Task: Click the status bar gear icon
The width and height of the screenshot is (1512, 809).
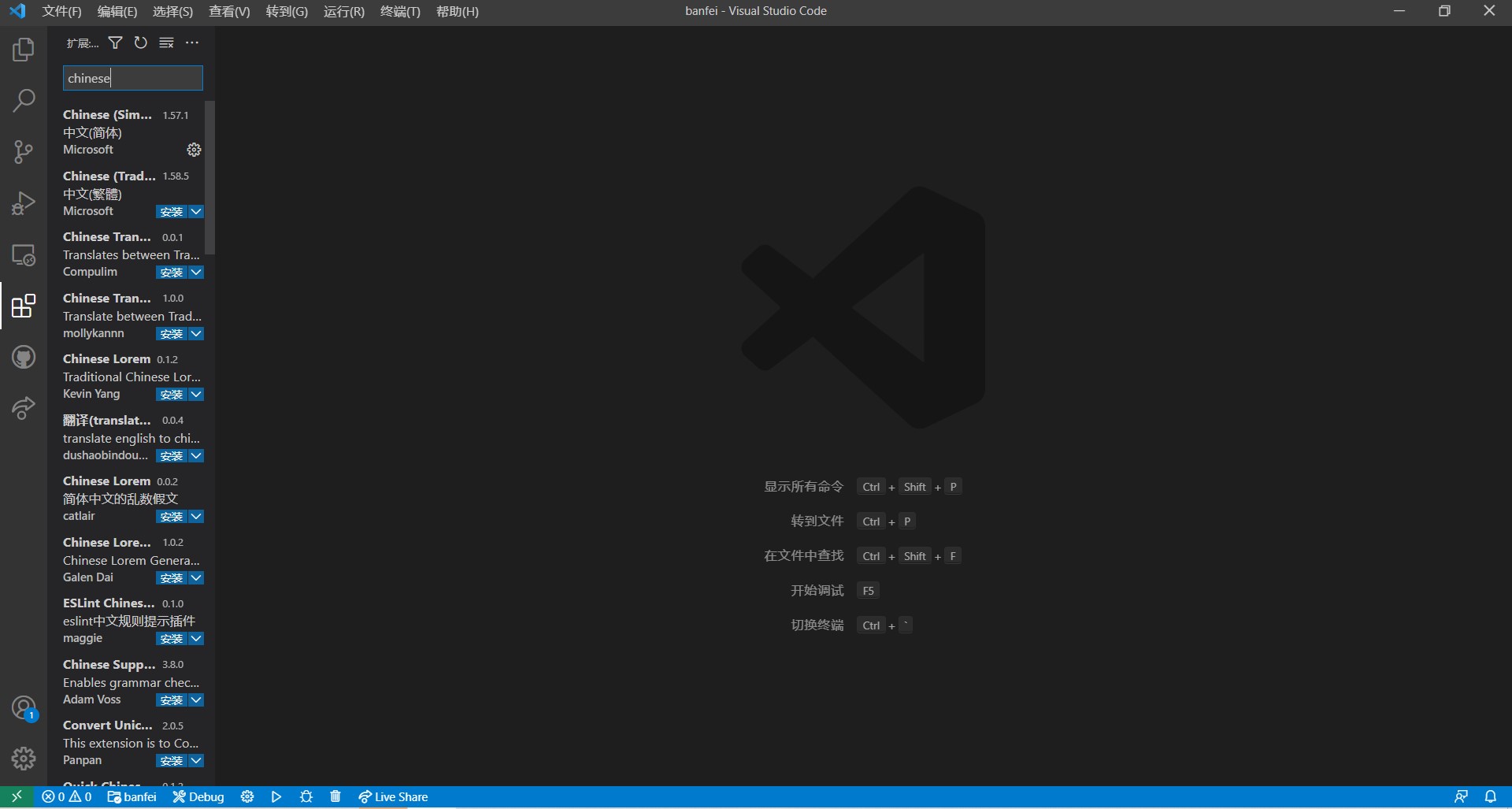Action: click(x=247, y=797)
